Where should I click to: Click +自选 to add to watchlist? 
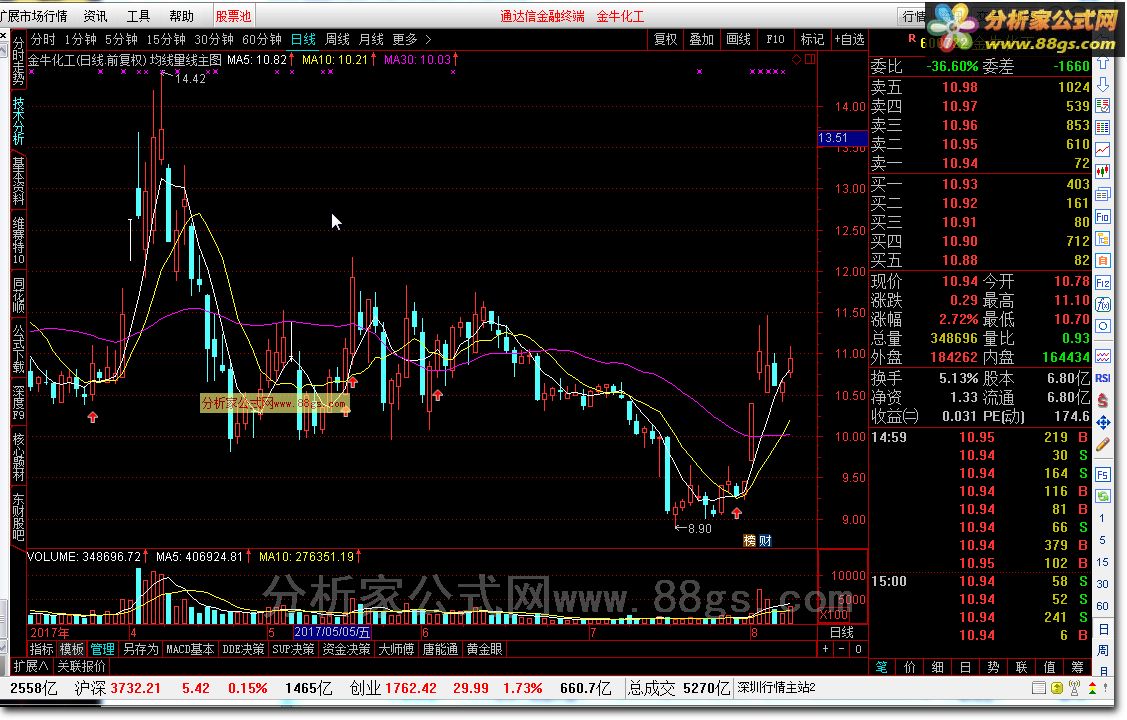[849, 40]
